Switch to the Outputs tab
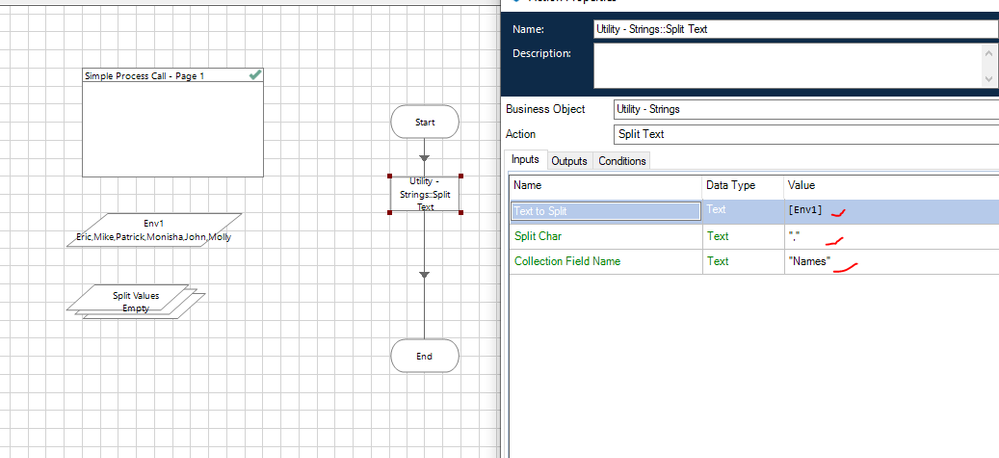 (569, 161)
